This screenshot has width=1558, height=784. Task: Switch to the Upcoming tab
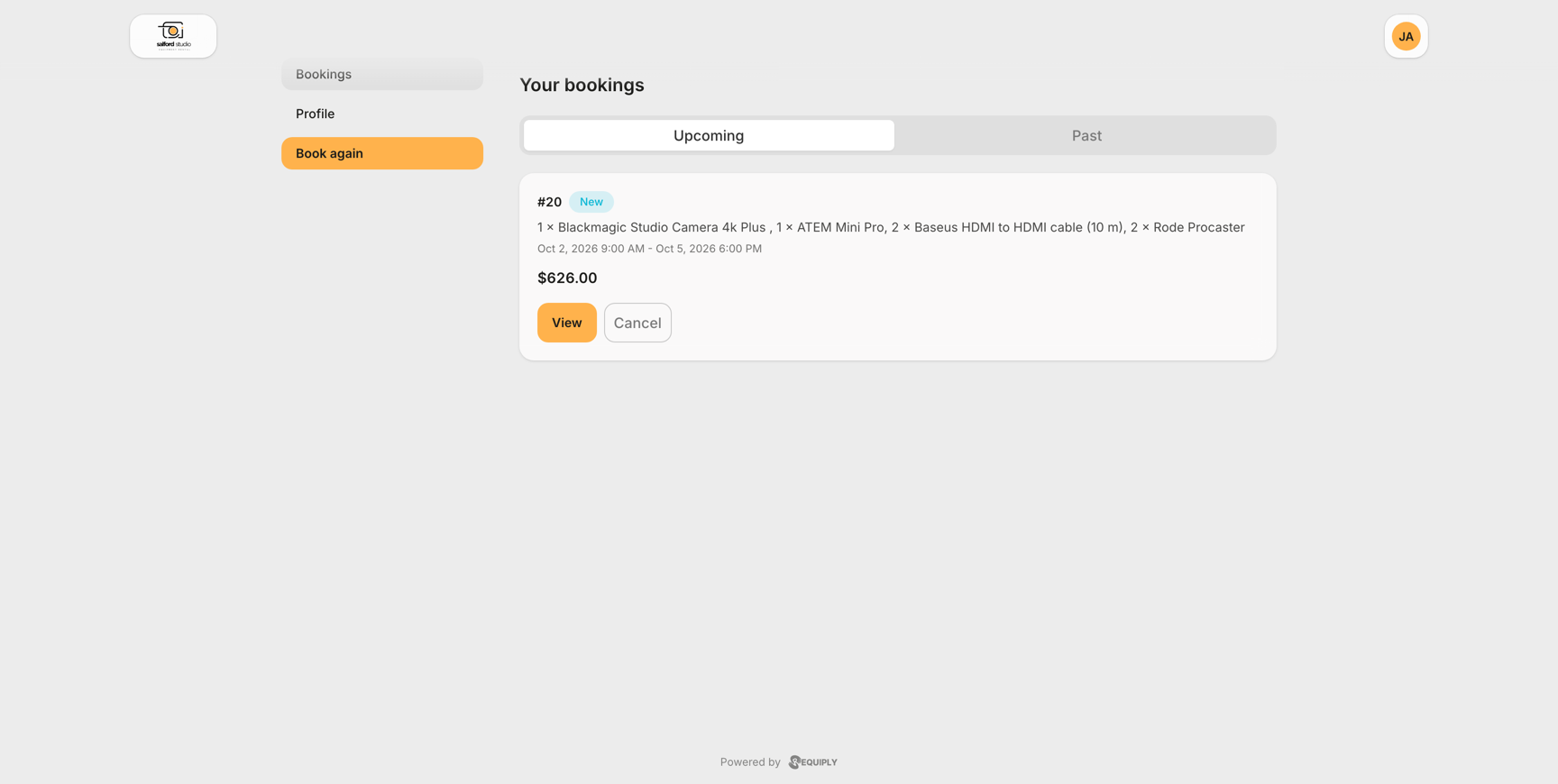(709, 135)
